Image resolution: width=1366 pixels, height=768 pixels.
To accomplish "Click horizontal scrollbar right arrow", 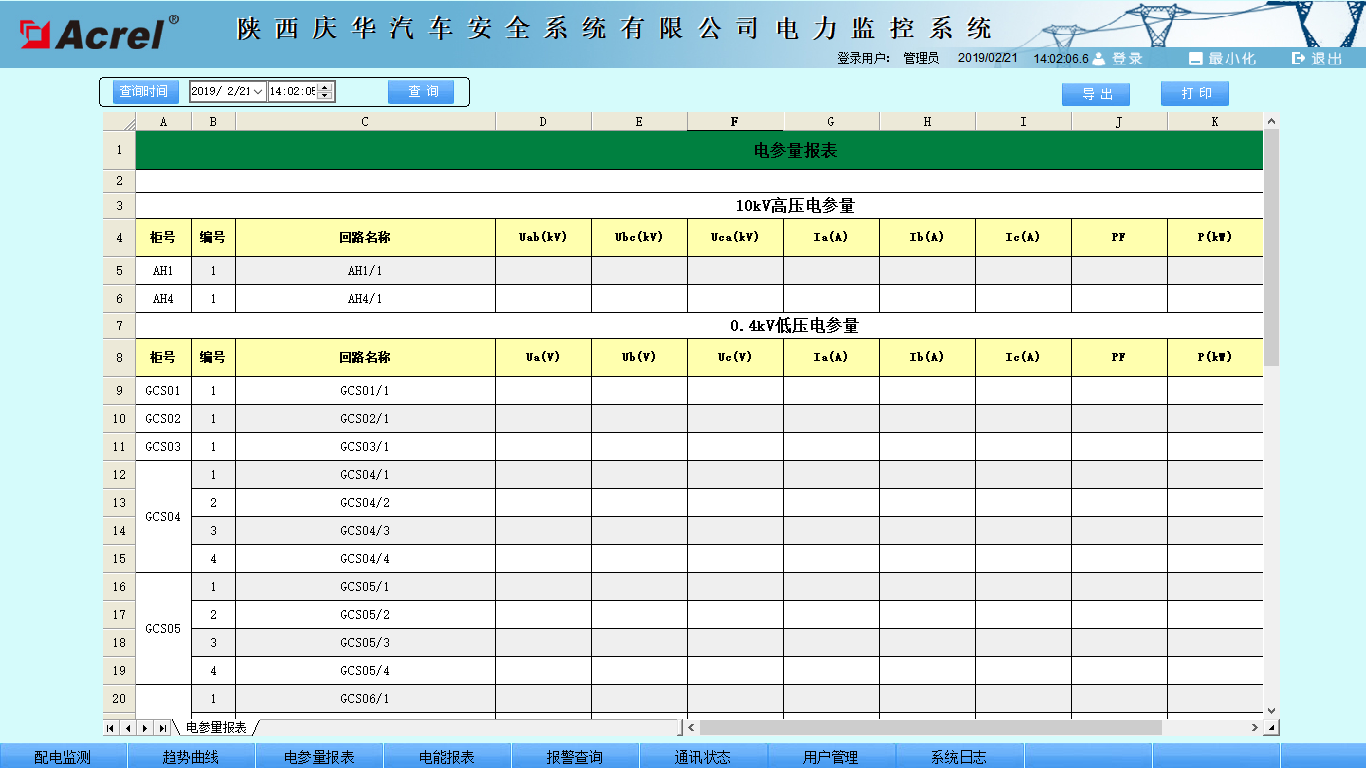I will pyautogui.click(x=1255, y=728).
